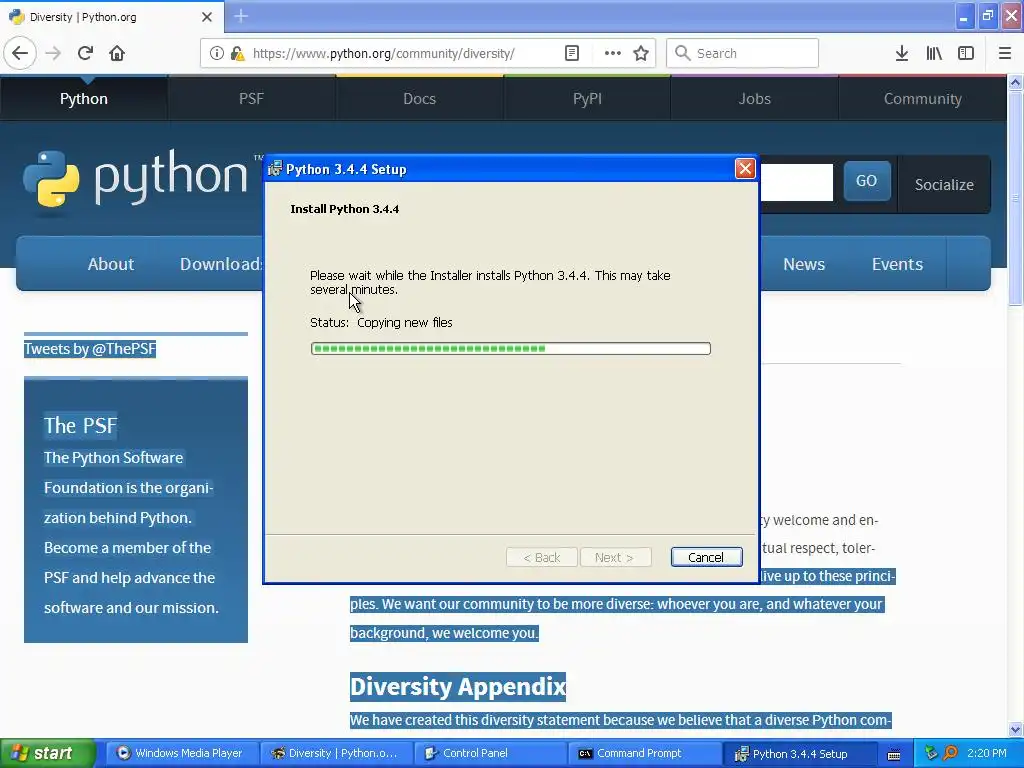Image resolution: width=1024 pixels, height=768 pixels.
Task: Click the python.org site search field
Action: coord(796,182)
